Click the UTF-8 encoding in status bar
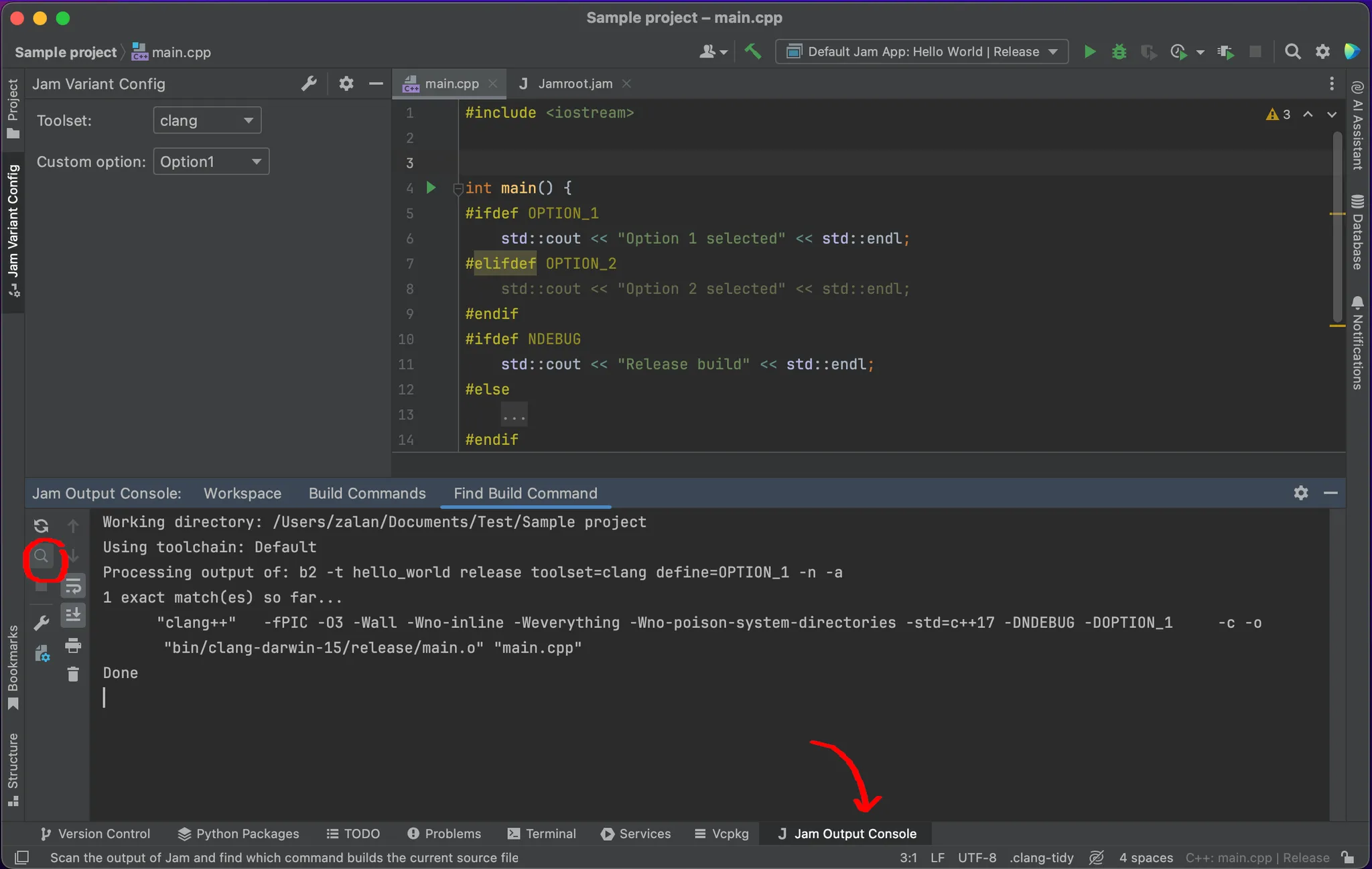The height and width of the screenshot is (869, 1372). (977, 858)
